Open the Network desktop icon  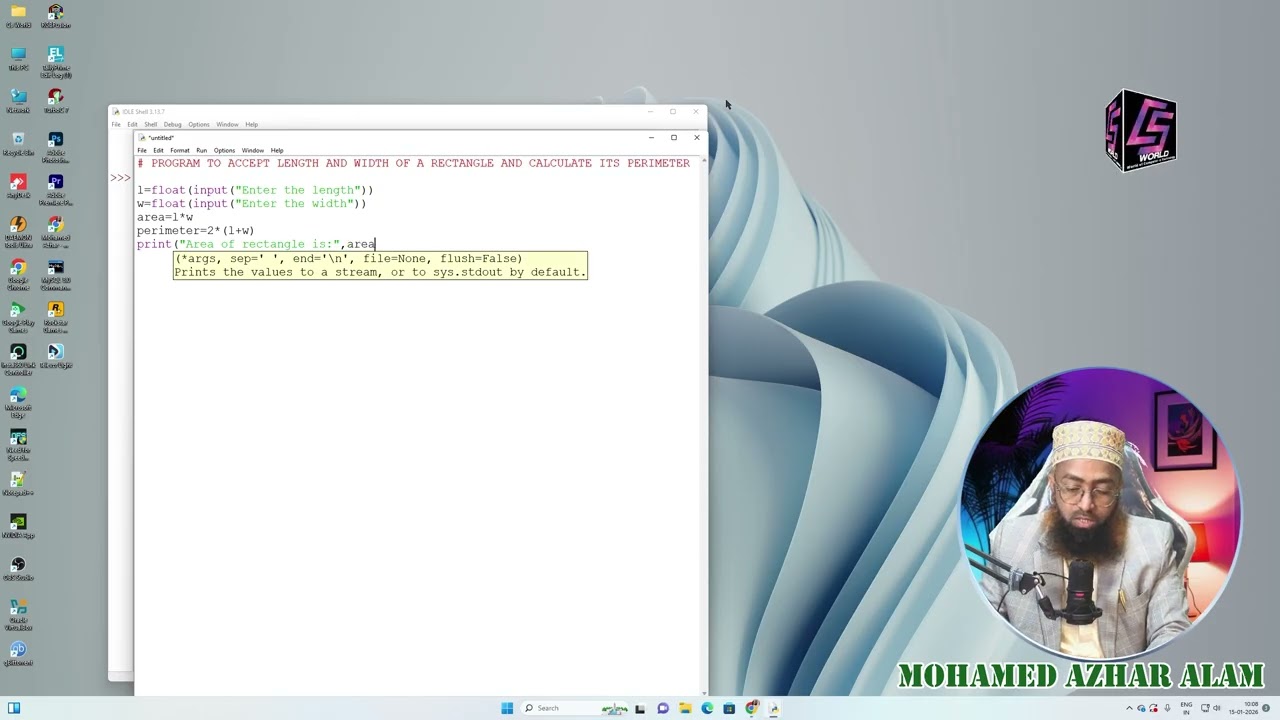click(18, 100)
